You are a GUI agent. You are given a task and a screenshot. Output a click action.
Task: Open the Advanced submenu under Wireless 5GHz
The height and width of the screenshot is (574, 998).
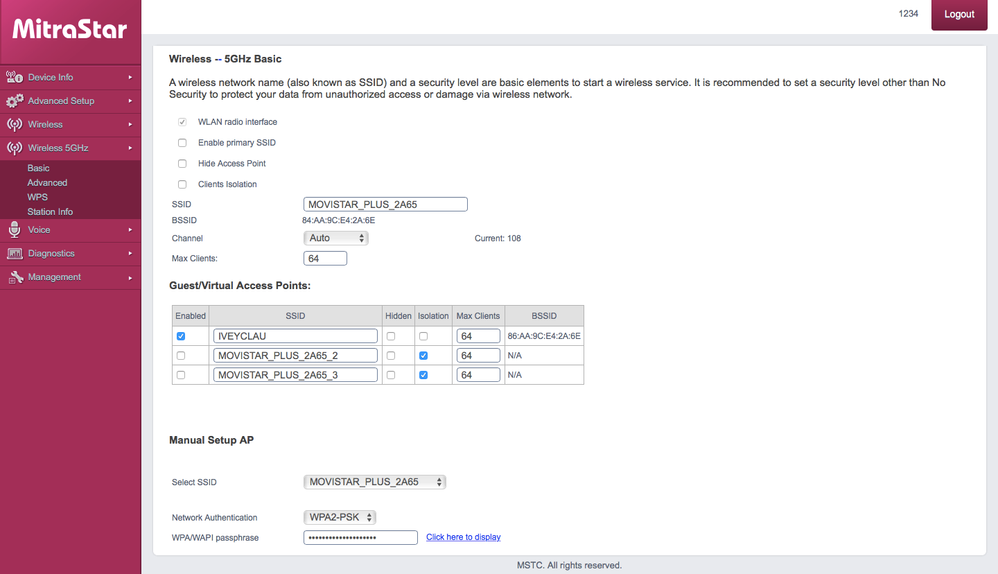click(47, 183)
